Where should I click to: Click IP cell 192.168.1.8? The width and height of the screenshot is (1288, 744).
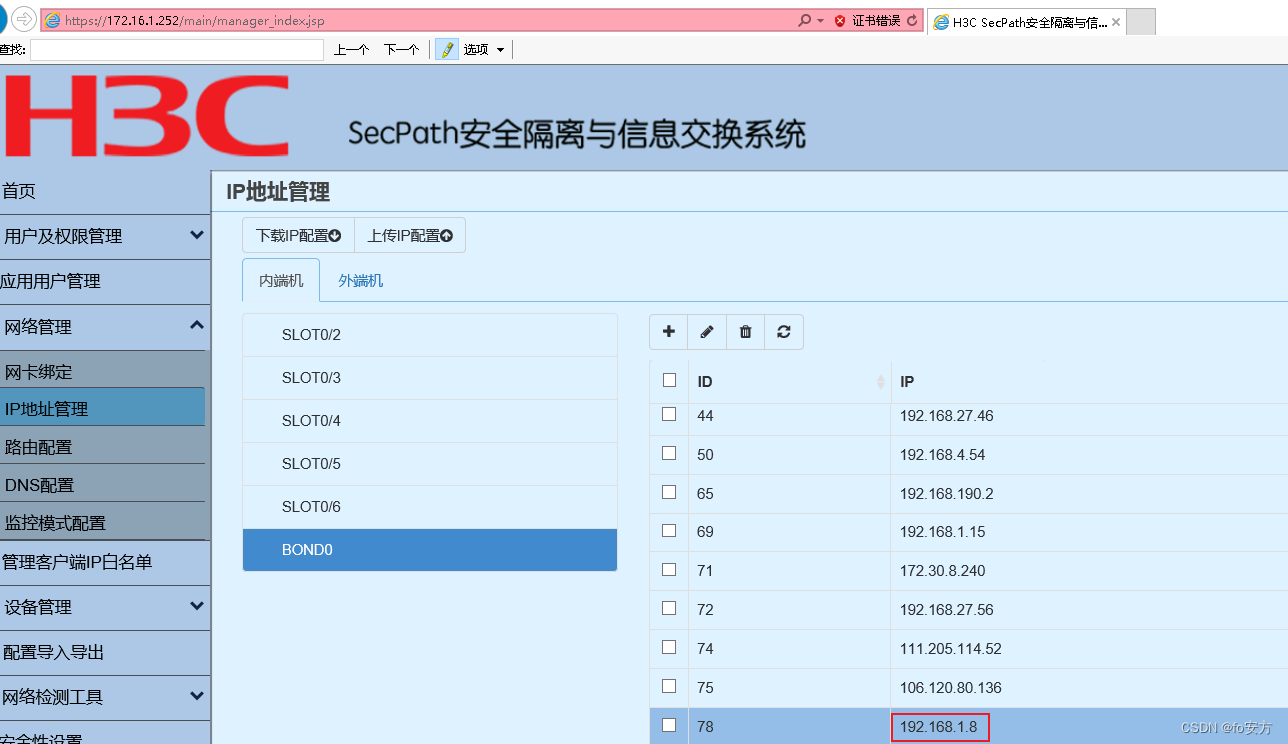[x=940, y=726]
